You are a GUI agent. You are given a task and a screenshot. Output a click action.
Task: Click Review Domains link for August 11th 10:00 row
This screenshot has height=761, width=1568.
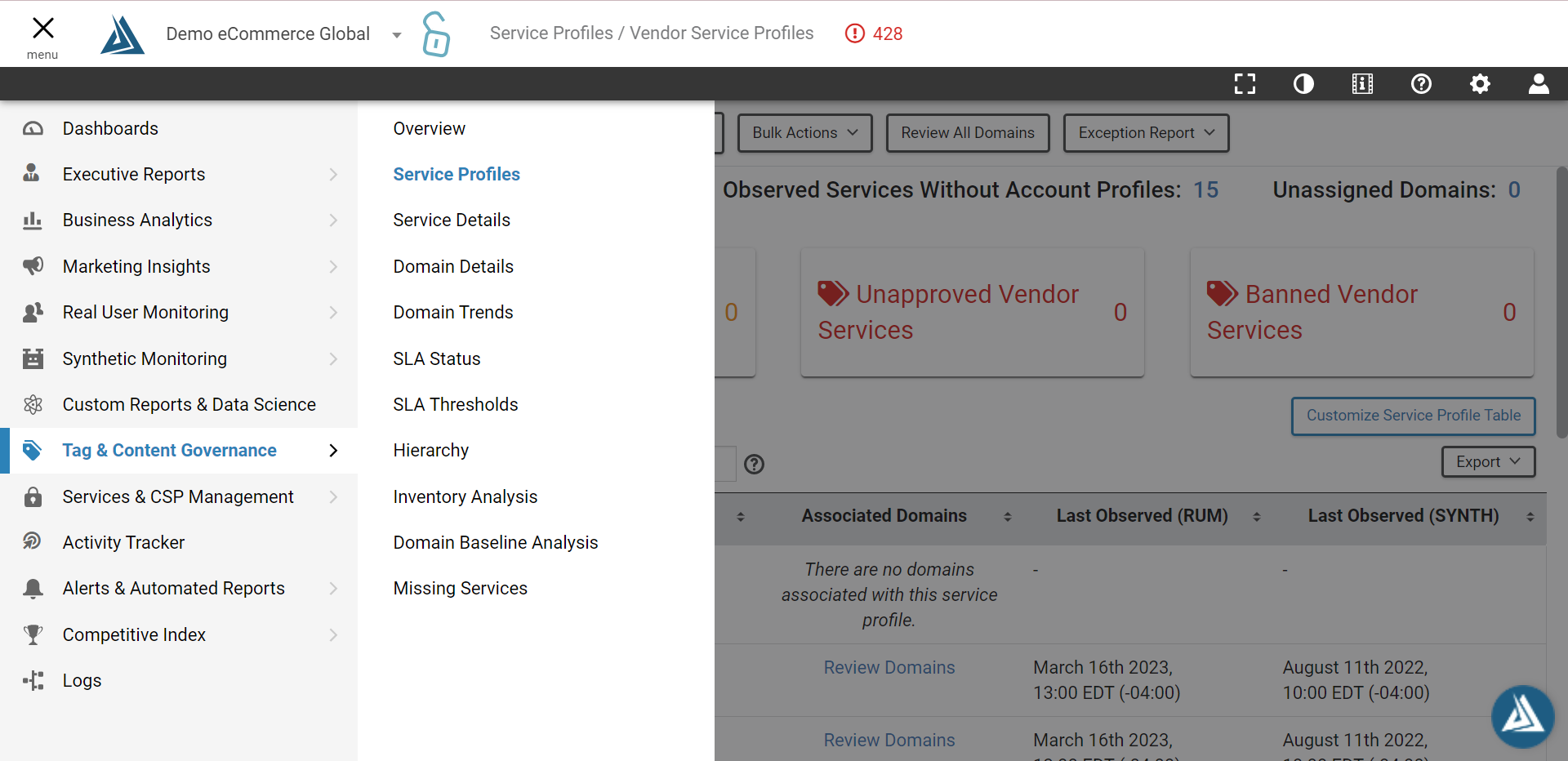[x=889, y=668]
